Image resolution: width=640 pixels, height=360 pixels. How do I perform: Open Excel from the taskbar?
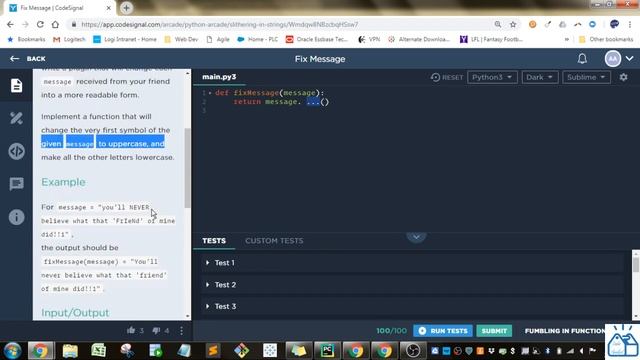tap(98, 350)
